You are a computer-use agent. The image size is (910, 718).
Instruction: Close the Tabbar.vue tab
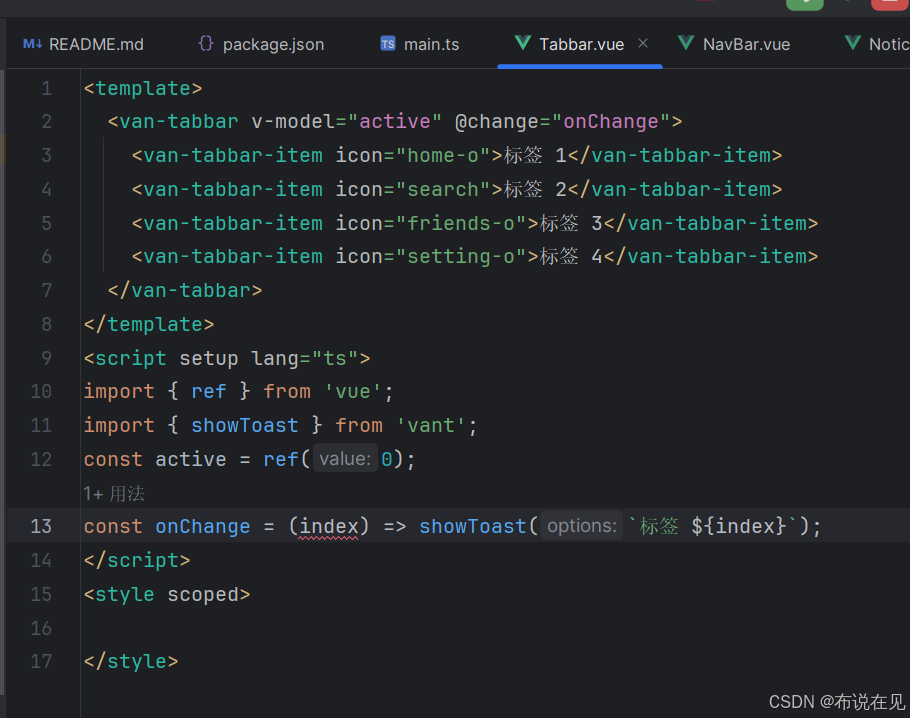click(x=643, y=43)
